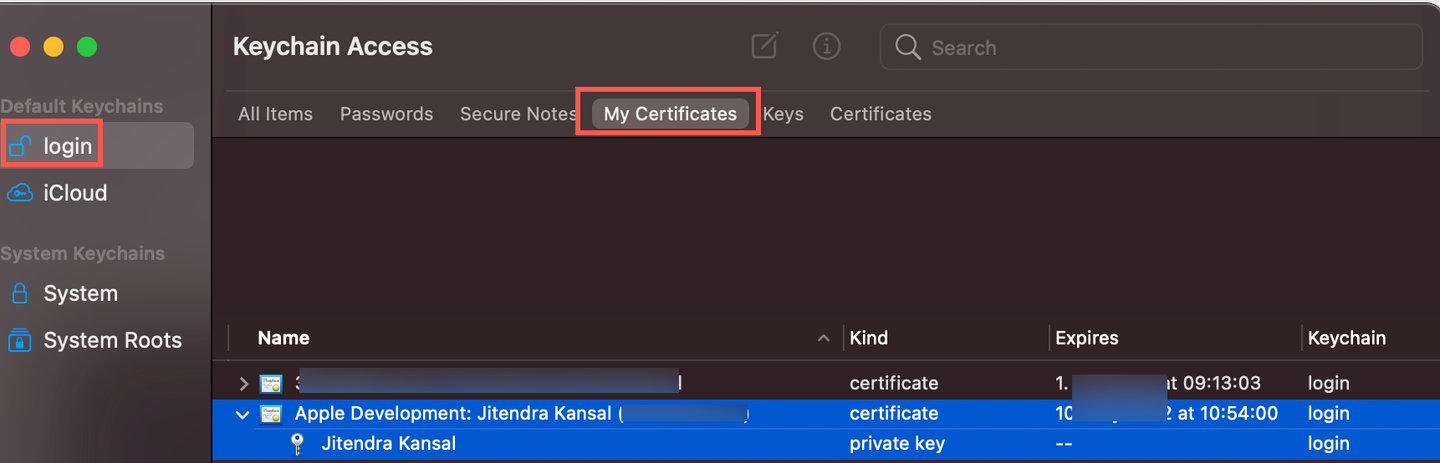Click the compose new note icon
Viewport: 1440px width, 463px height.
765,46
